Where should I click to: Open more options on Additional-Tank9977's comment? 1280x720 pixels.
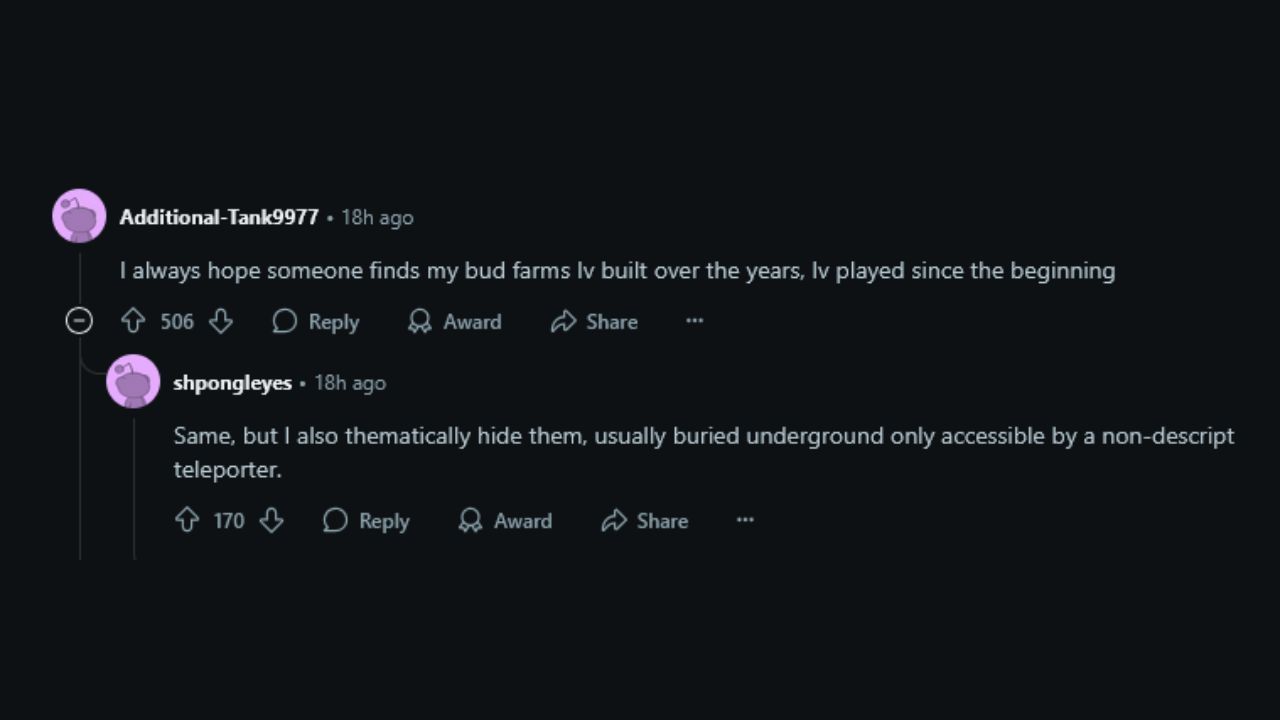pos(694,321)
